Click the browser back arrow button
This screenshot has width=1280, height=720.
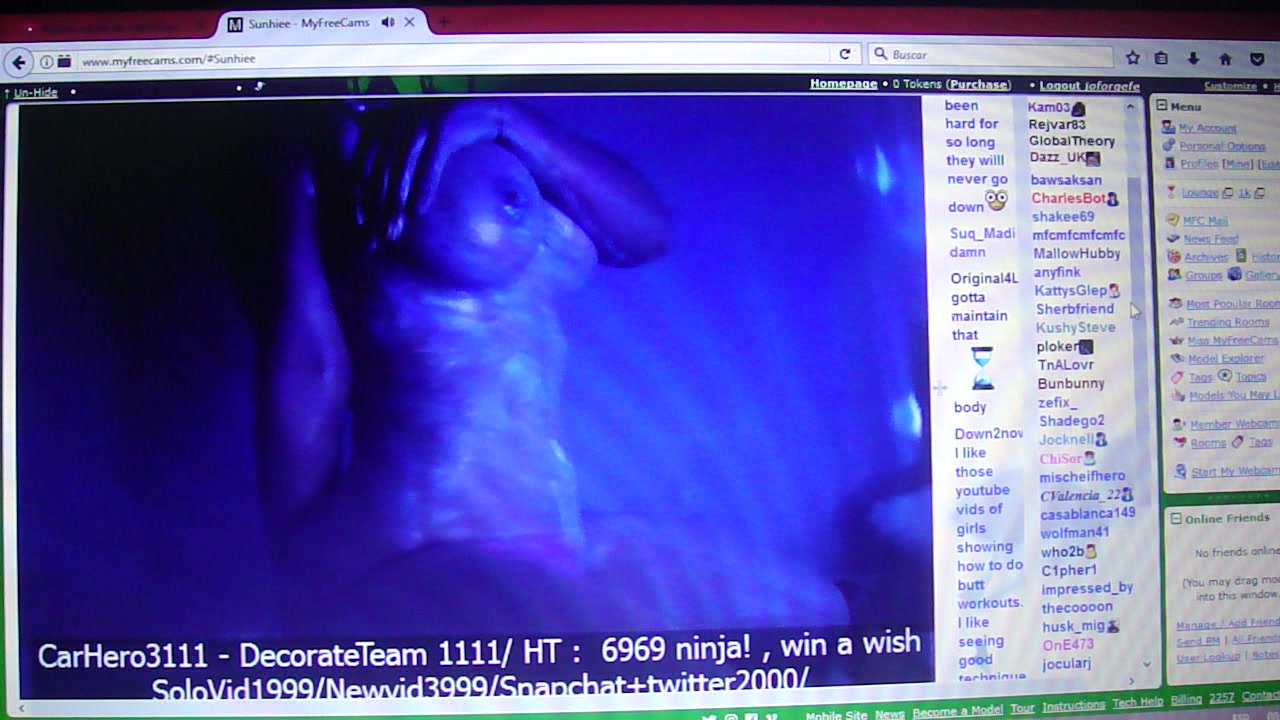(x=18, y=62)
